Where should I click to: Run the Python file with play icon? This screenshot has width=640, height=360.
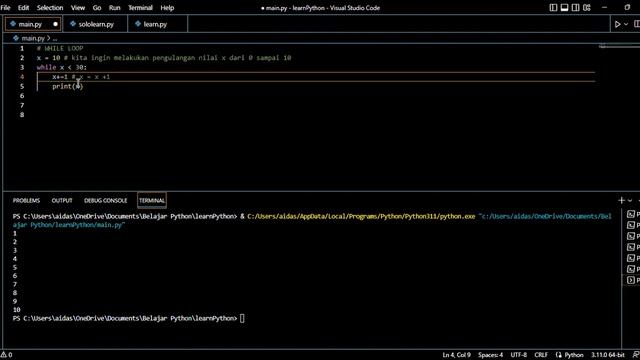(618, 24)
